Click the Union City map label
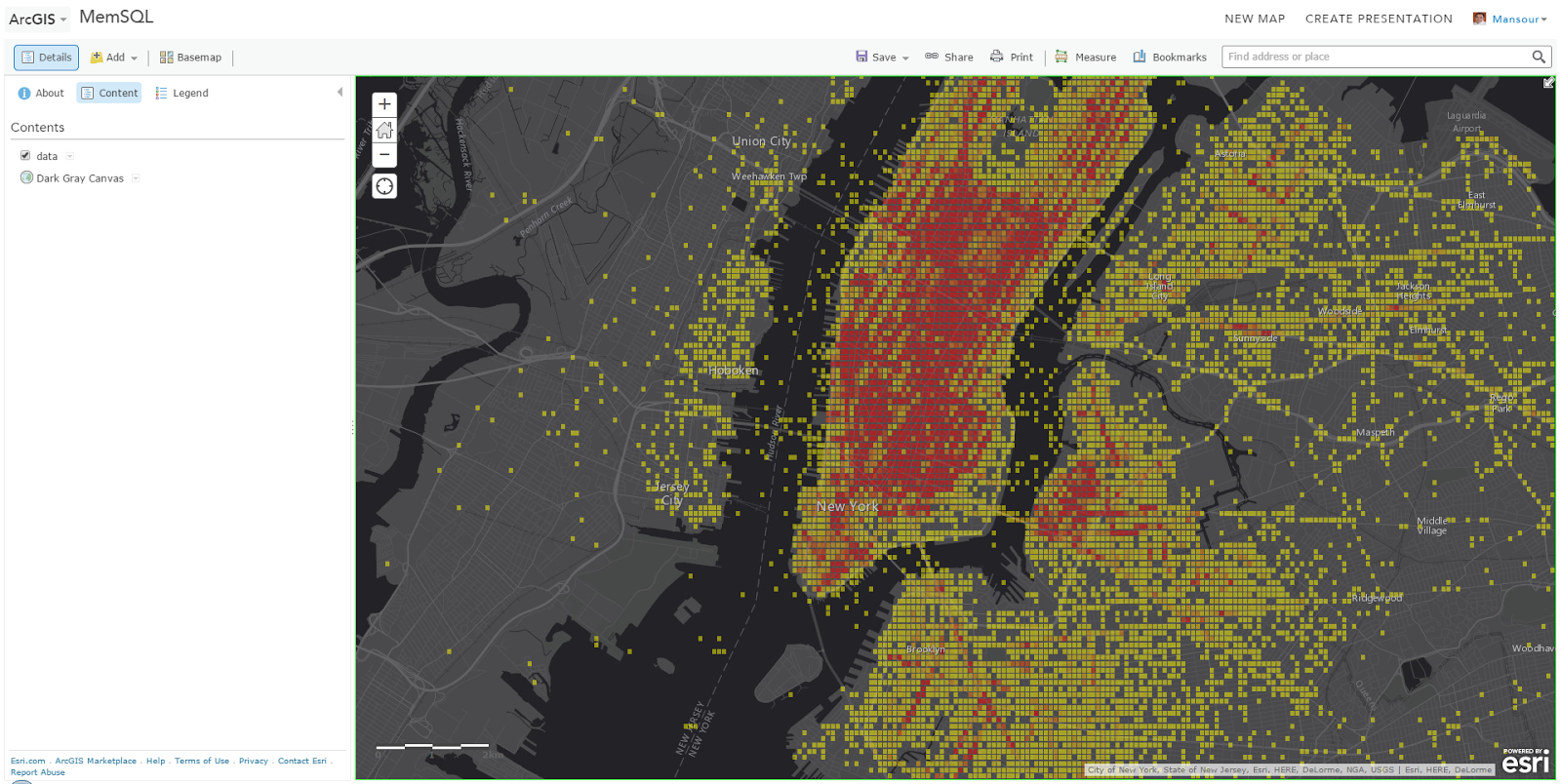 (762, 141)
